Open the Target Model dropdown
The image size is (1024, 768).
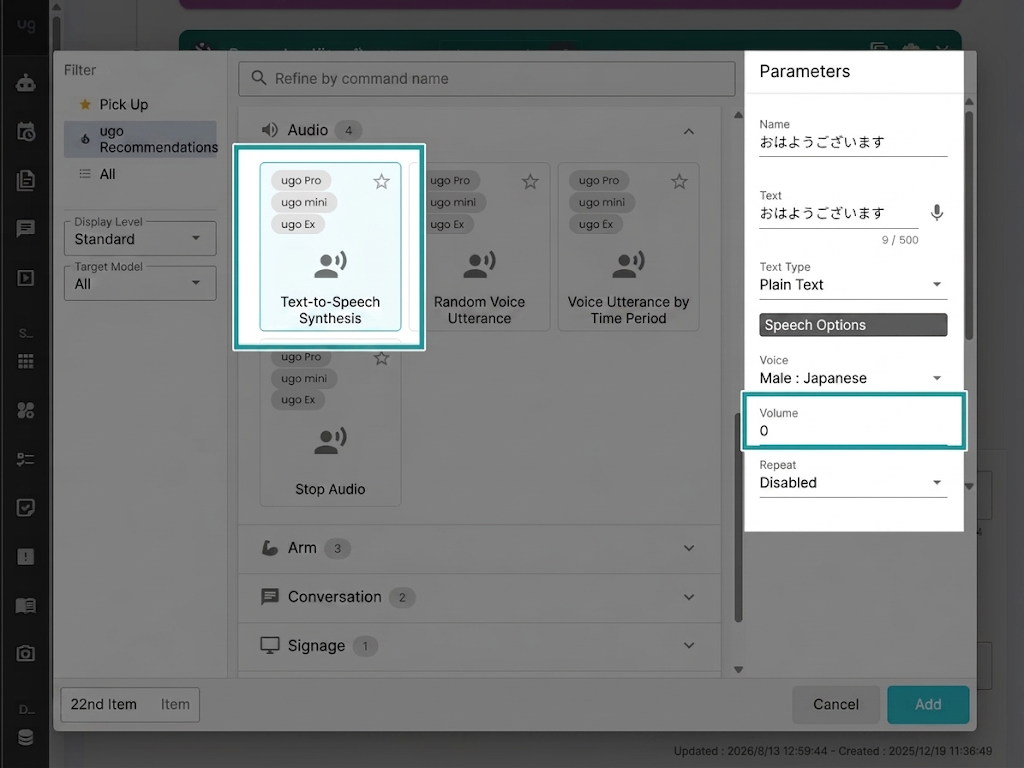coord(140,283)
